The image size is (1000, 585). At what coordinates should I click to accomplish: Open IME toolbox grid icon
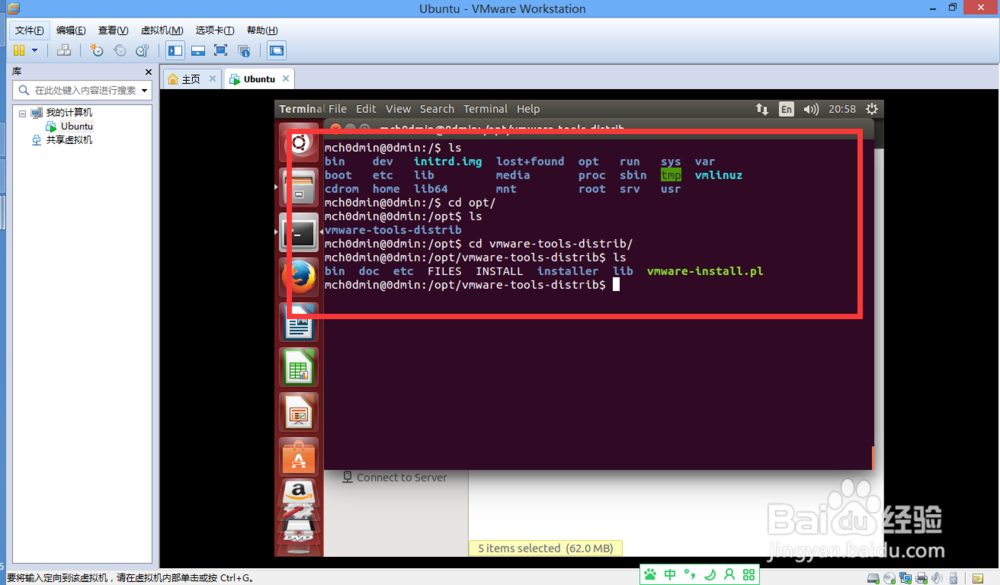click(x=749, y=574)
